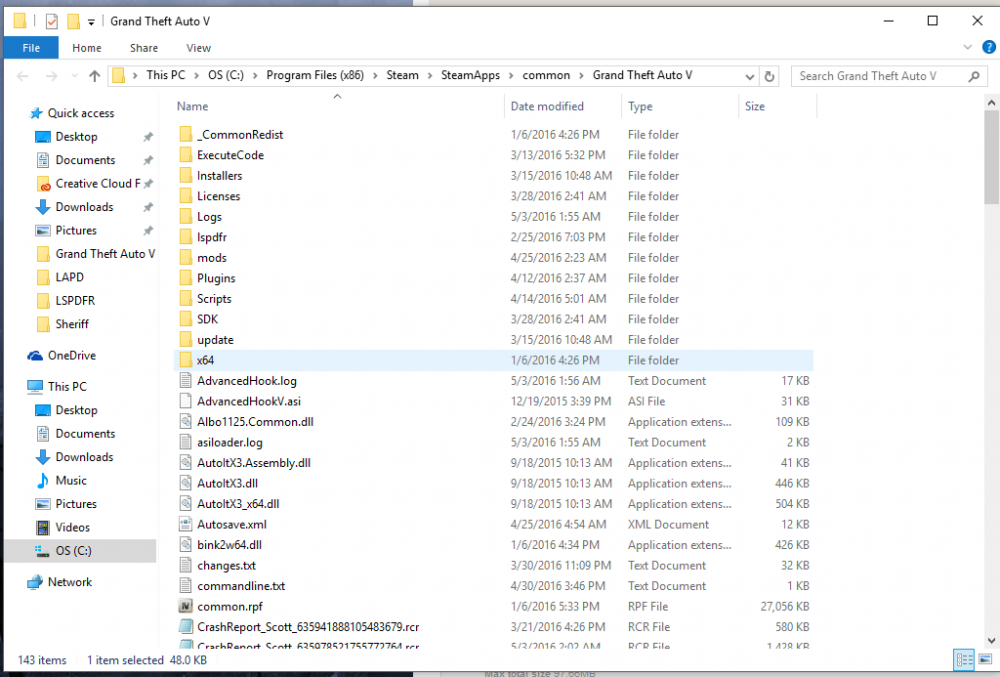
Task: Go up one folder level arrow
Action: [94, 76]
